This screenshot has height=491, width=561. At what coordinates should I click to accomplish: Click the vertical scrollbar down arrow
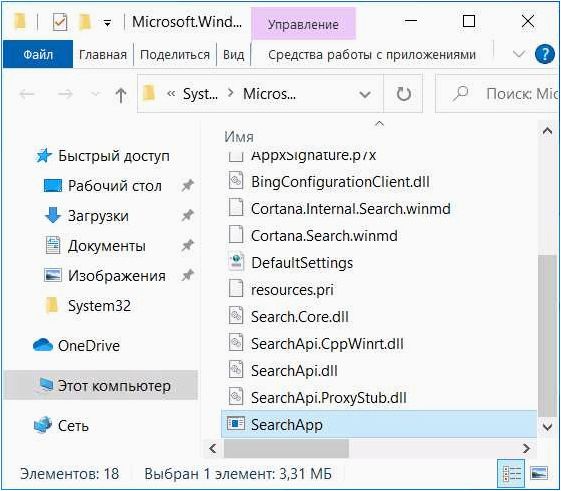tap(547, 427)
